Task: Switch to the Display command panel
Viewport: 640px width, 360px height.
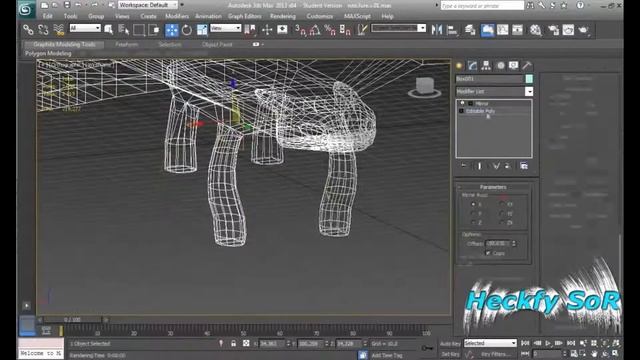Action: (513, 65)
